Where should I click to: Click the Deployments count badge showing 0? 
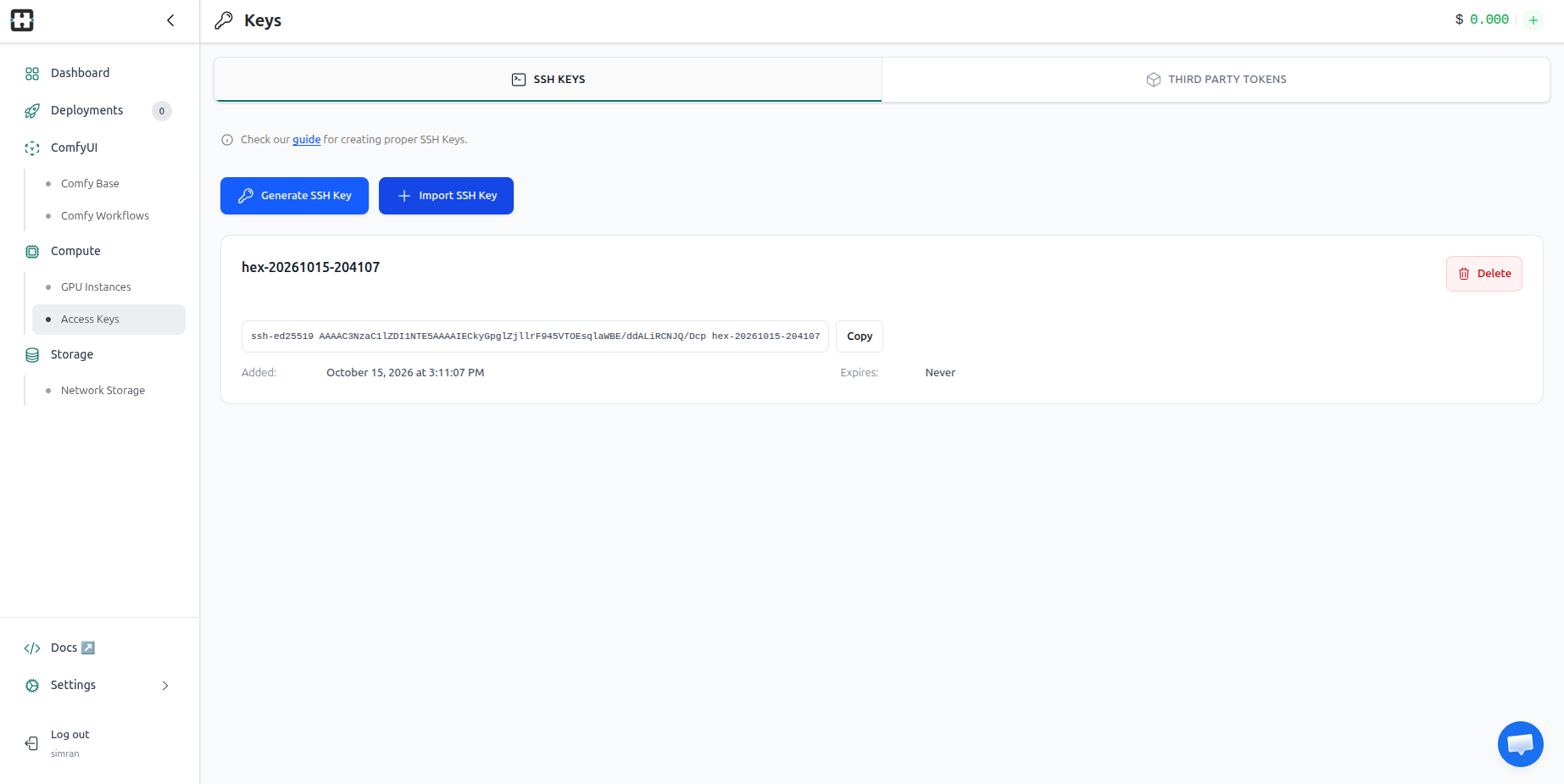coord(162,111)
